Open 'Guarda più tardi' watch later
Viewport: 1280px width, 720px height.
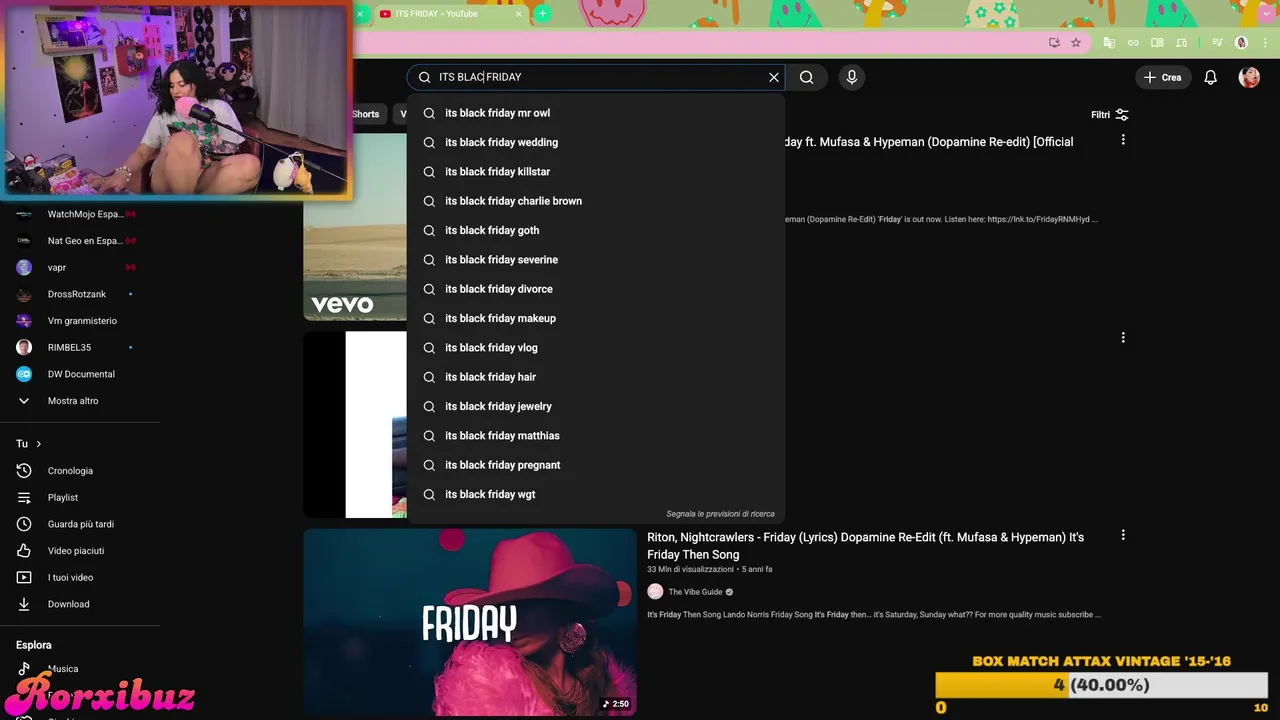[80, 524]
